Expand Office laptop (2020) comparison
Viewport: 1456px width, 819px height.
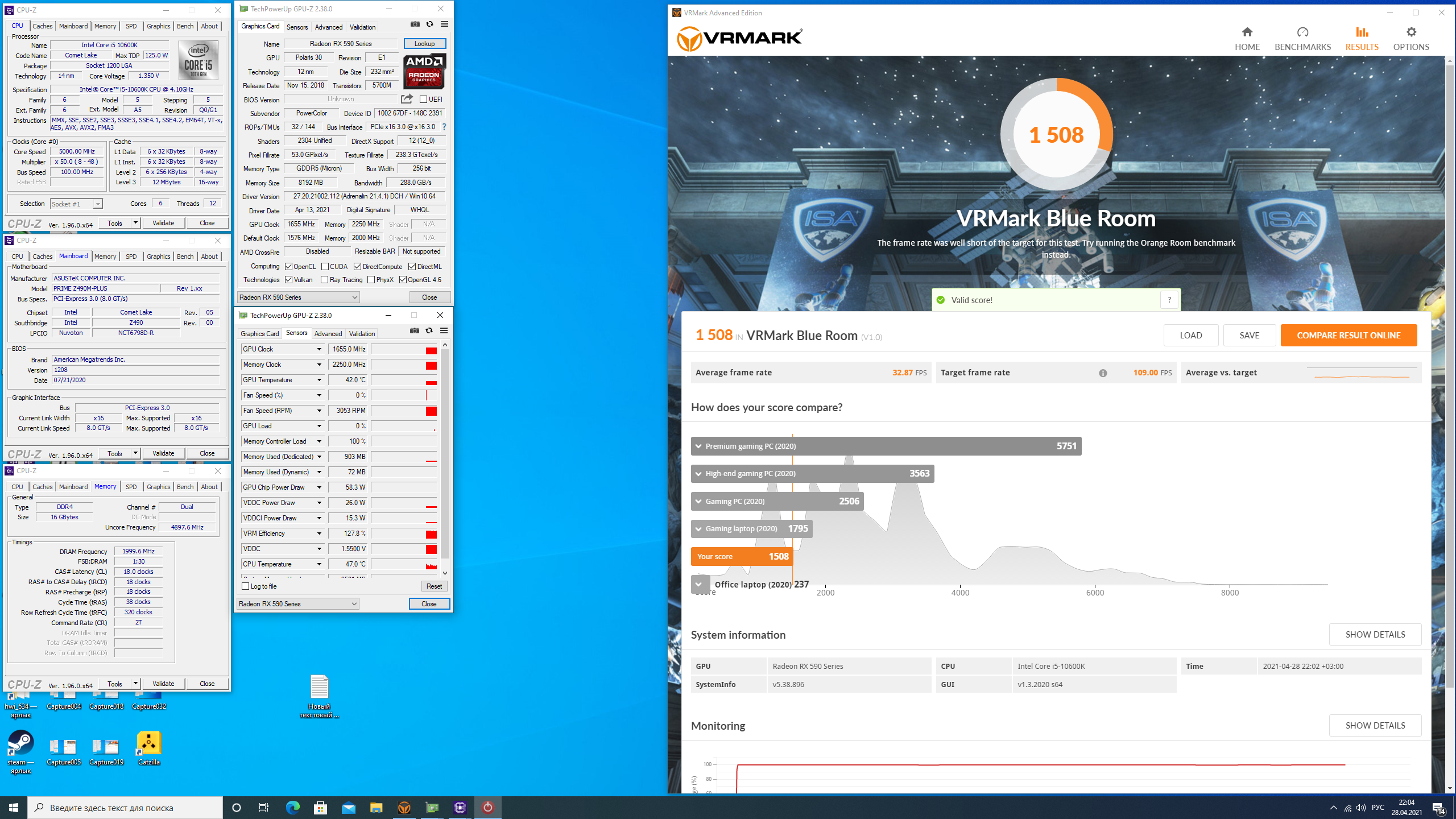(700, 584)
